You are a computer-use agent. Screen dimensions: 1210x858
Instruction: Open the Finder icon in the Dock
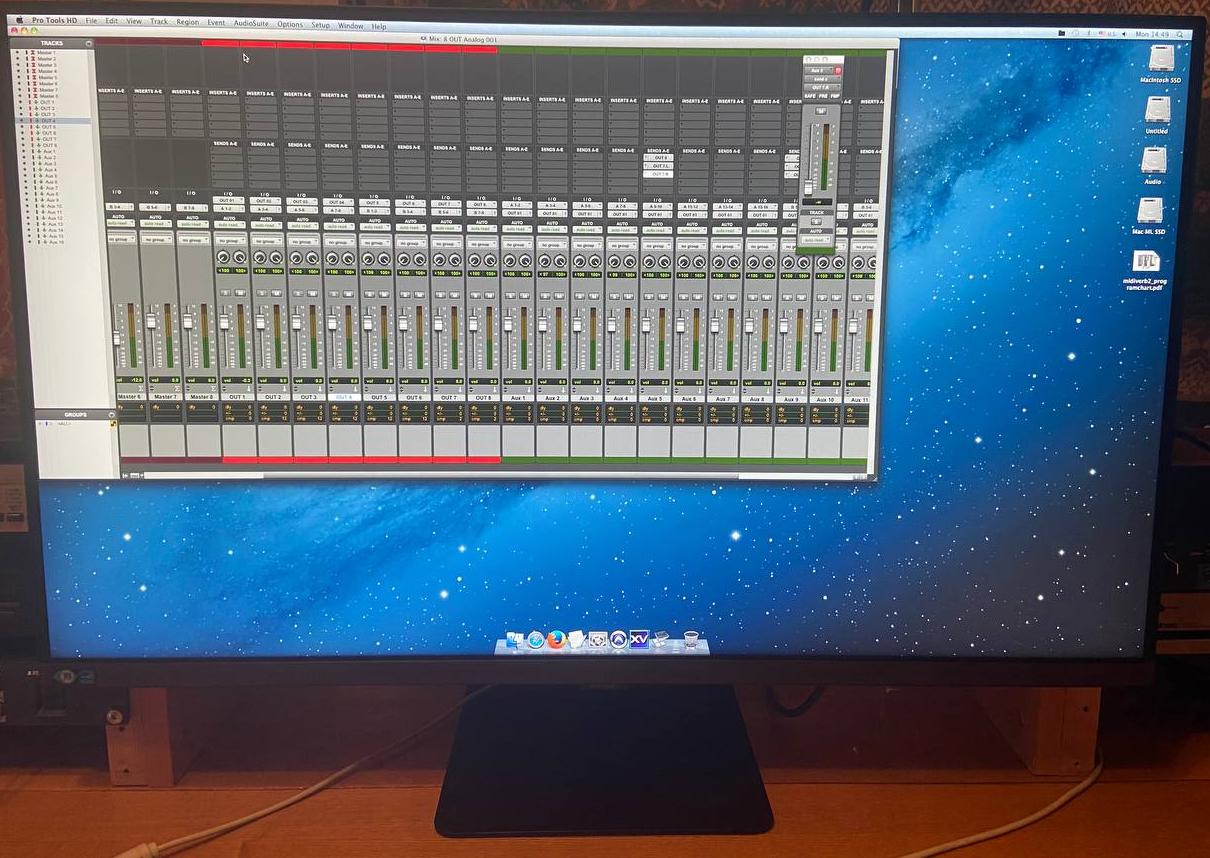(x=515, y=639)
